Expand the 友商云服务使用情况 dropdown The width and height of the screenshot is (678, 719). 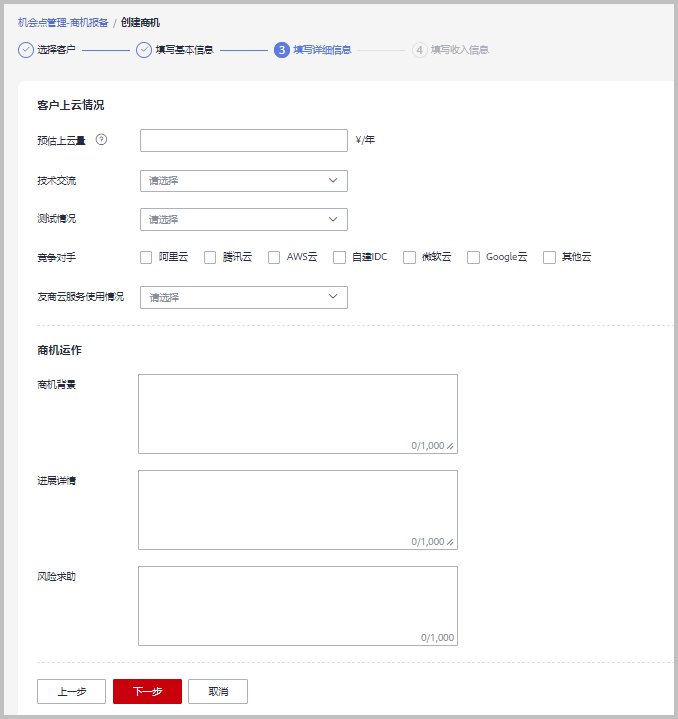(244, 297)
